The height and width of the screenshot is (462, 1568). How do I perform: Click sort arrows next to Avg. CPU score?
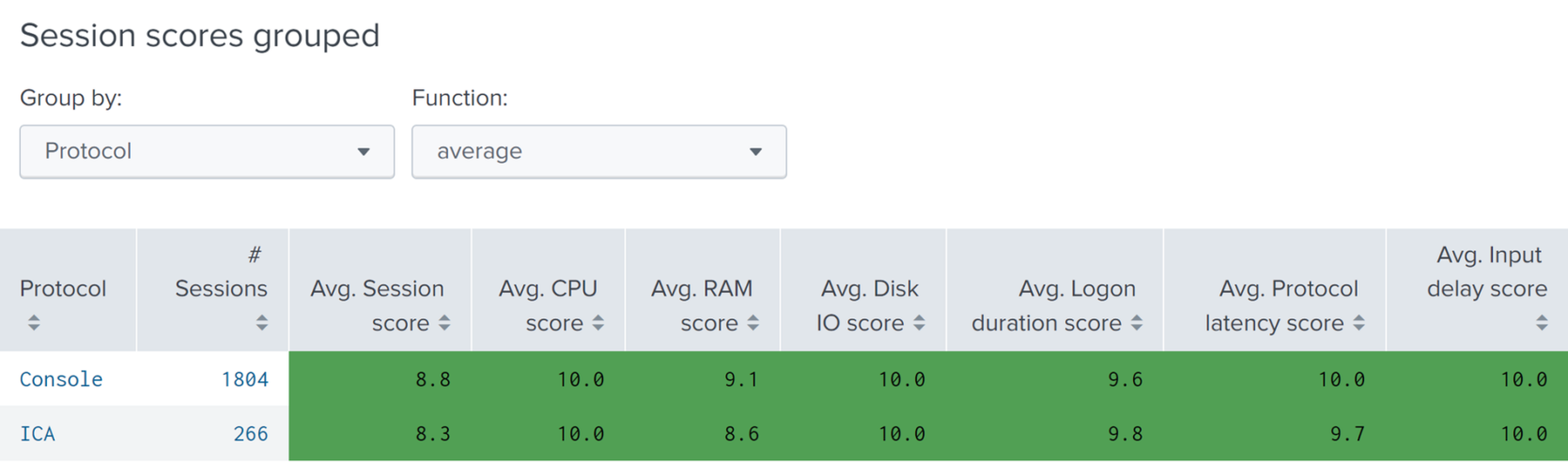(598, 323)
